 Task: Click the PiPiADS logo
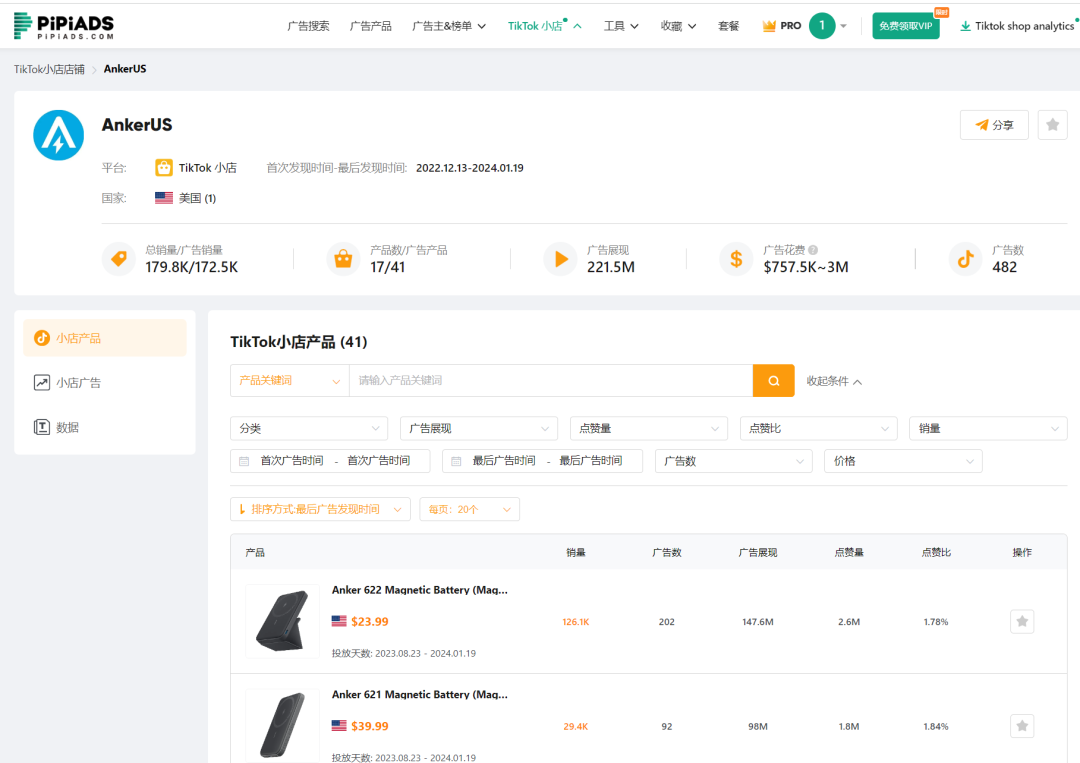pyautogui.click(x=63, y=26)
